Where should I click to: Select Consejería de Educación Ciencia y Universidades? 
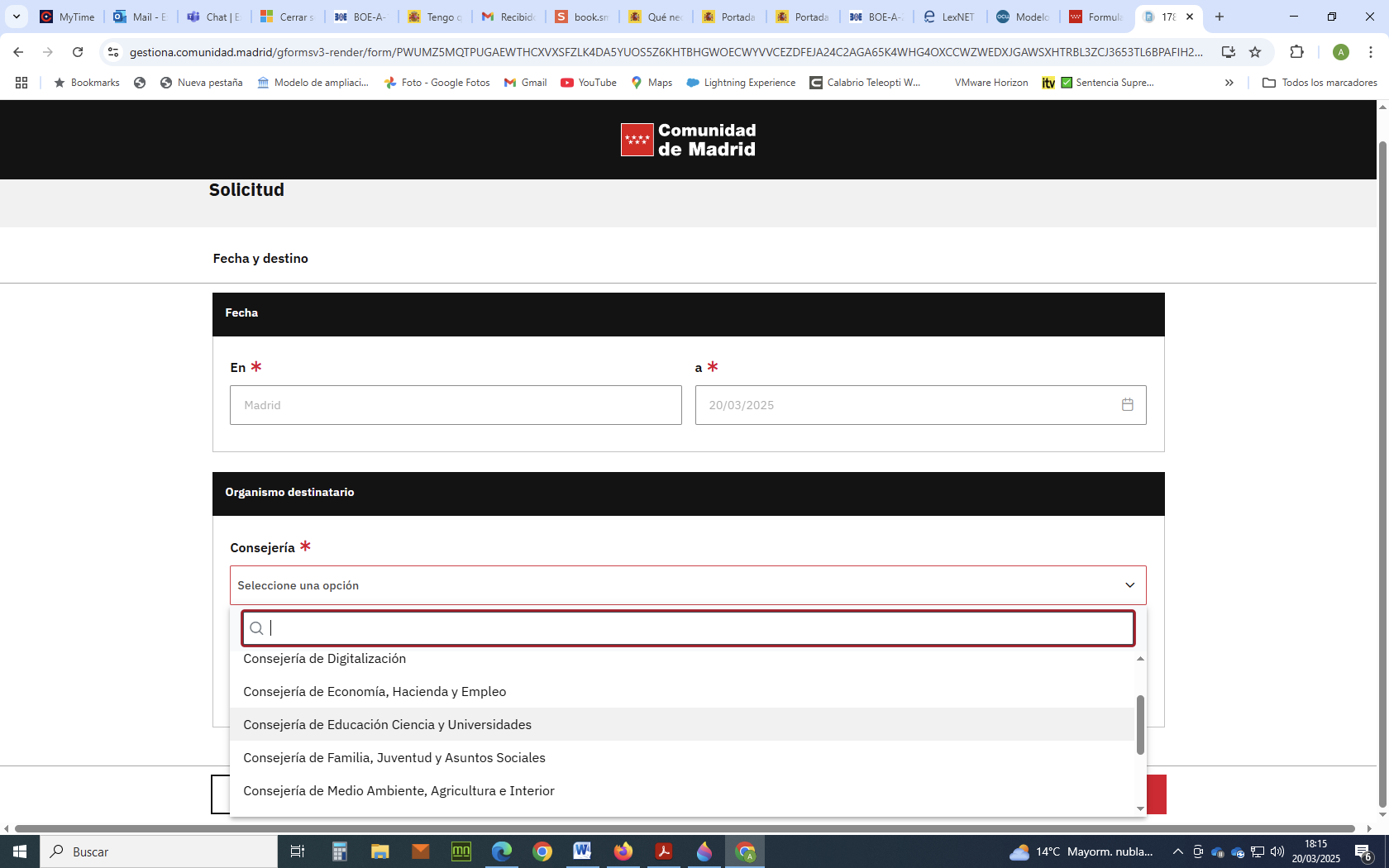point(387,724)
